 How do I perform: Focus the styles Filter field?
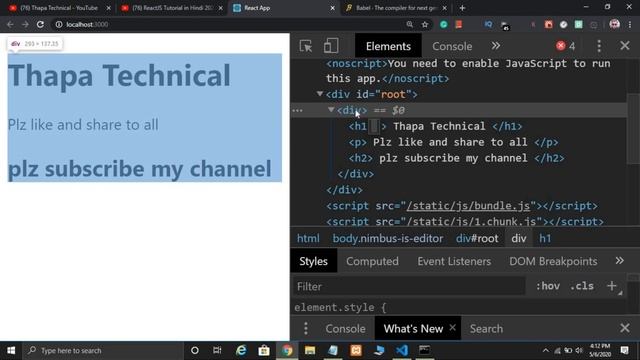click(409, 286)
